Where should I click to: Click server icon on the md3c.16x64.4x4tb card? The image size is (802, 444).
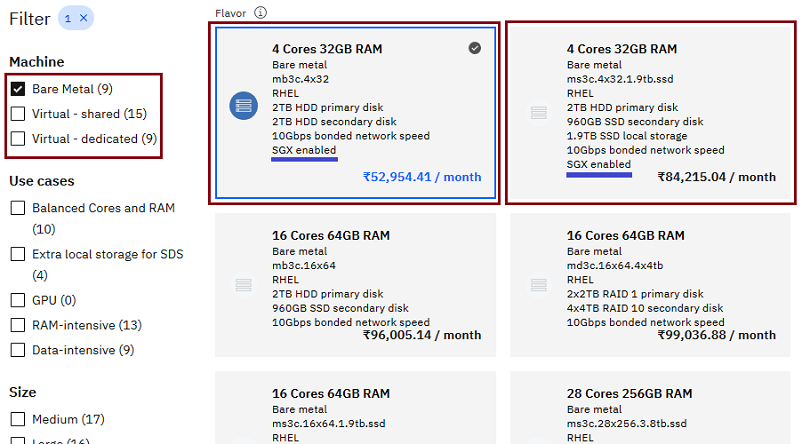pos(539,285)
